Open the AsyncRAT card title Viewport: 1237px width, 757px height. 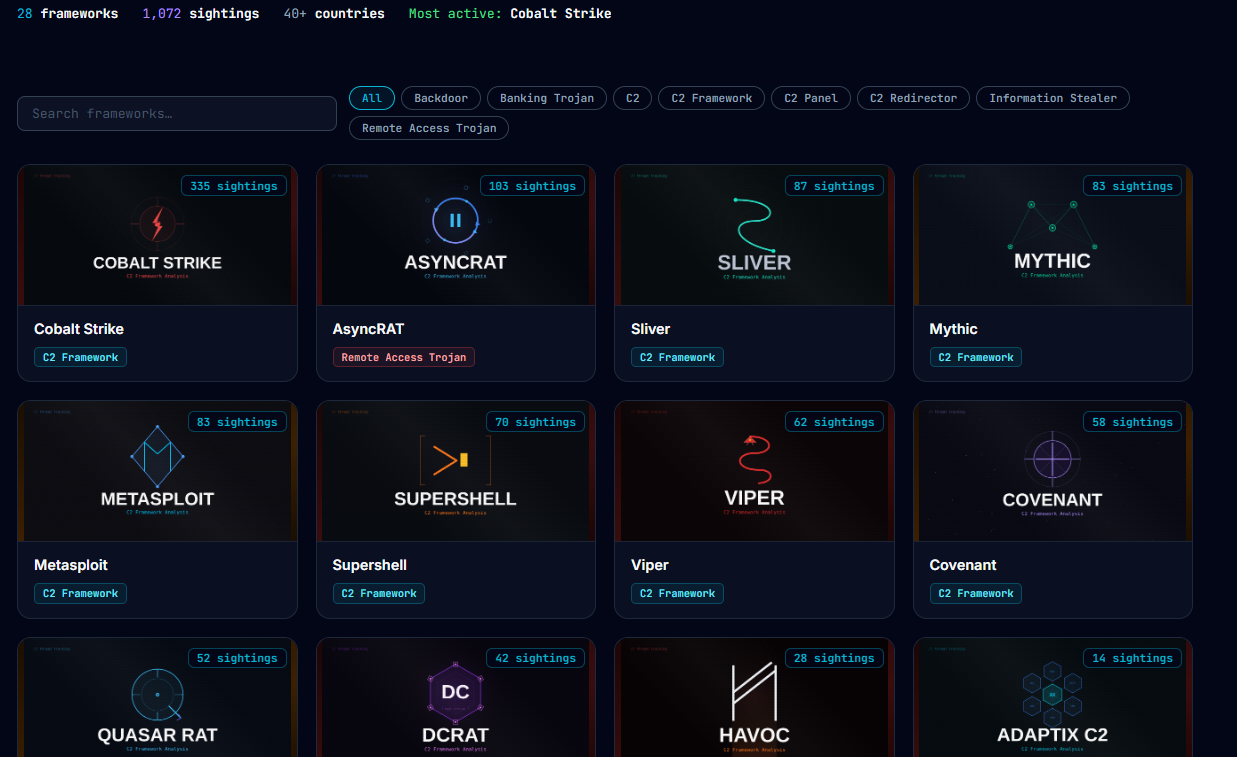click(368, 329)
